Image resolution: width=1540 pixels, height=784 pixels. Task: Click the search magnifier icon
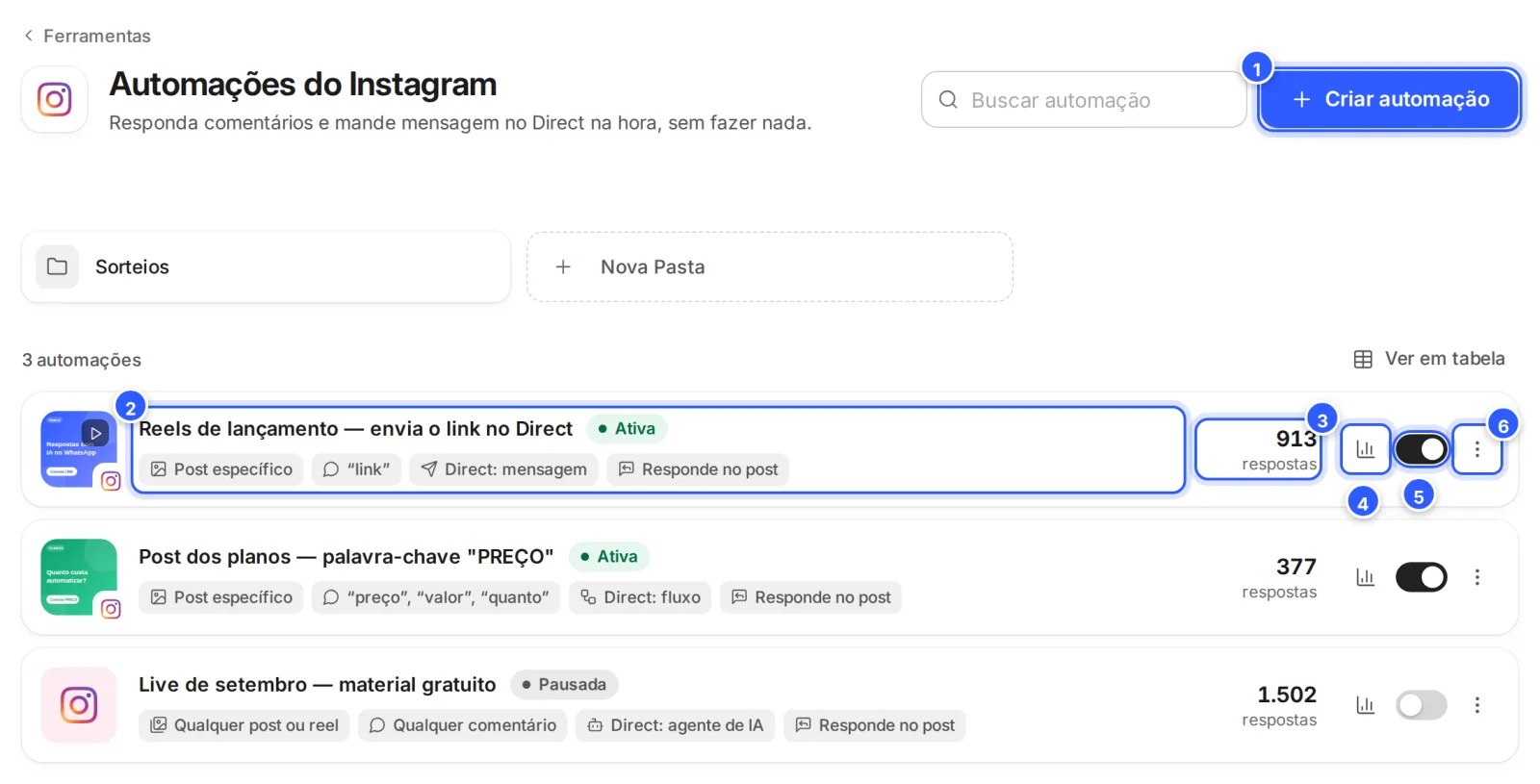click(x=948, y=99)
